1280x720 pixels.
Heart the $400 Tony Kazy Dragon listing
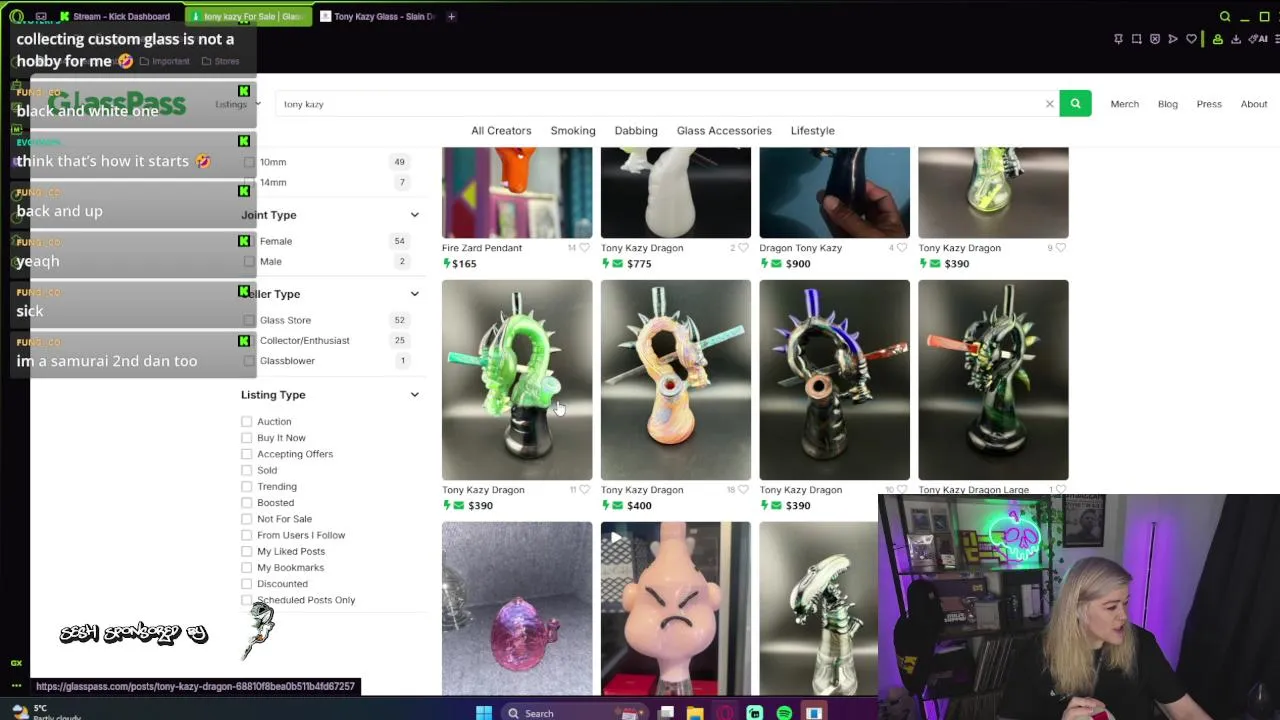[743, 490]
